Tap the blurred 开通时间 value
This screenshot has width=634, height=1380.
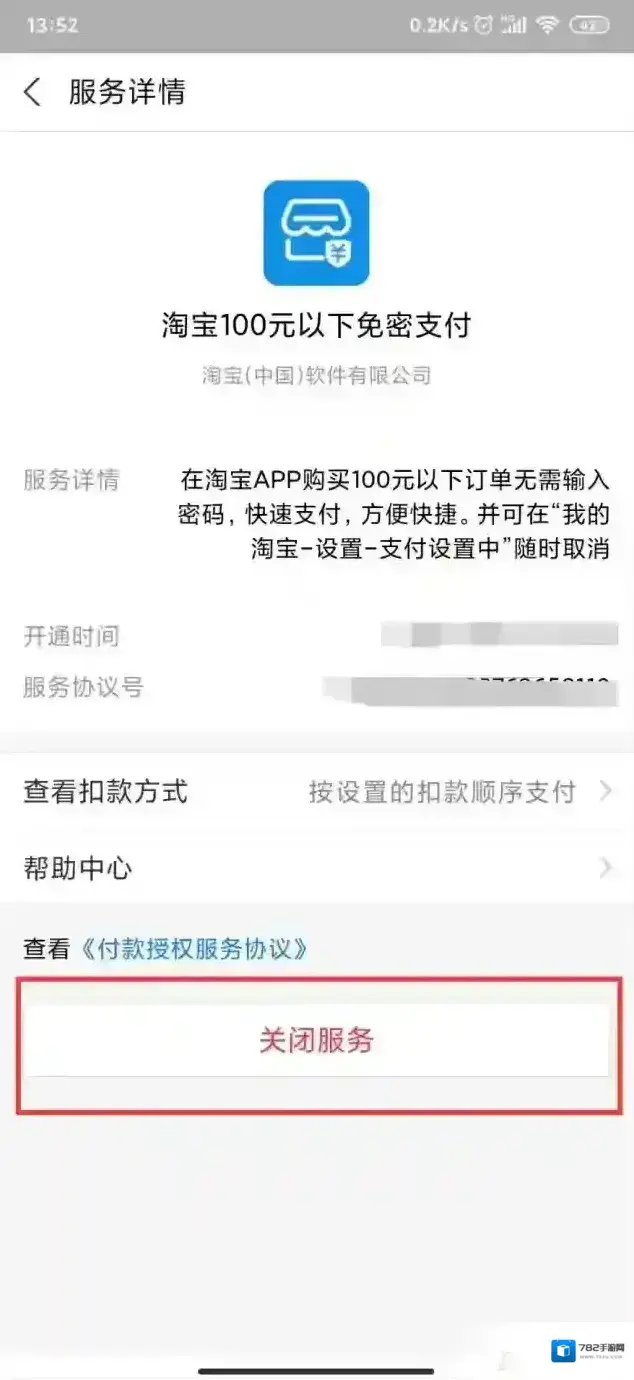click(500, 635)
